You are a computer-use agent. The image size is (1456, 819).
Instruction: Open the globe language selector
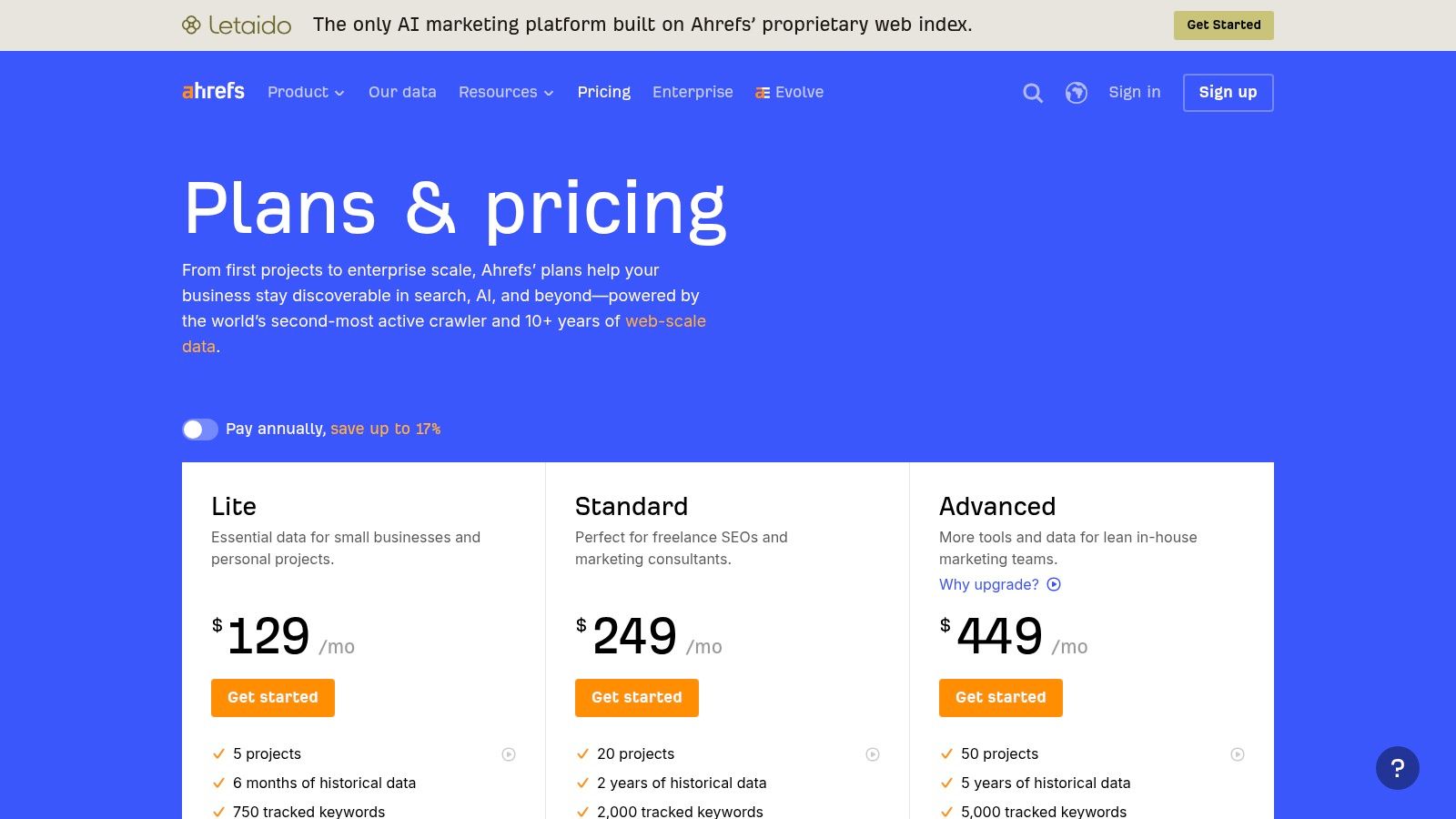(x=1077, y=93)
